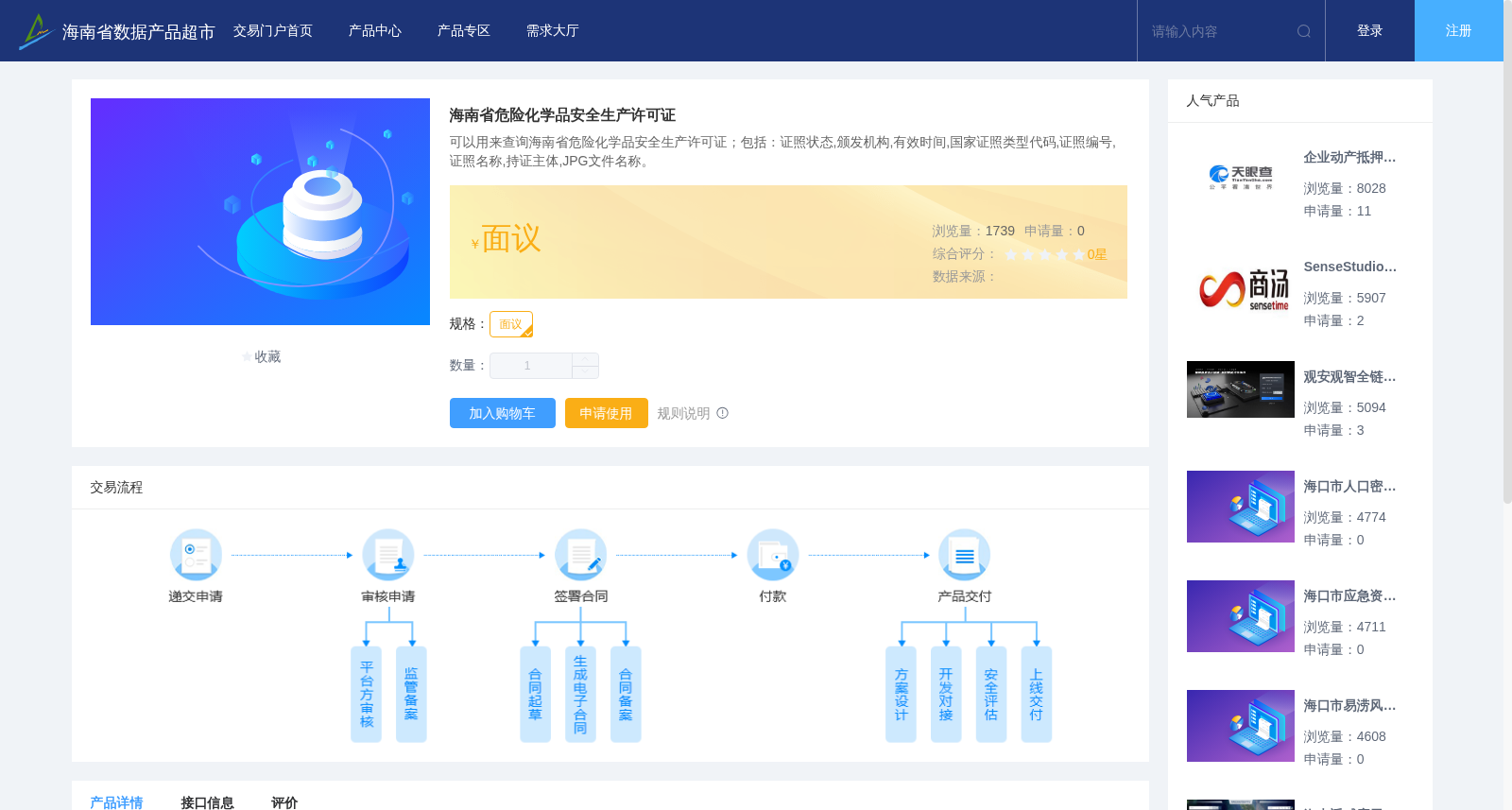Click the 注册 register button
Viewport: 1512px width, 810px height.
point(1459,31)
